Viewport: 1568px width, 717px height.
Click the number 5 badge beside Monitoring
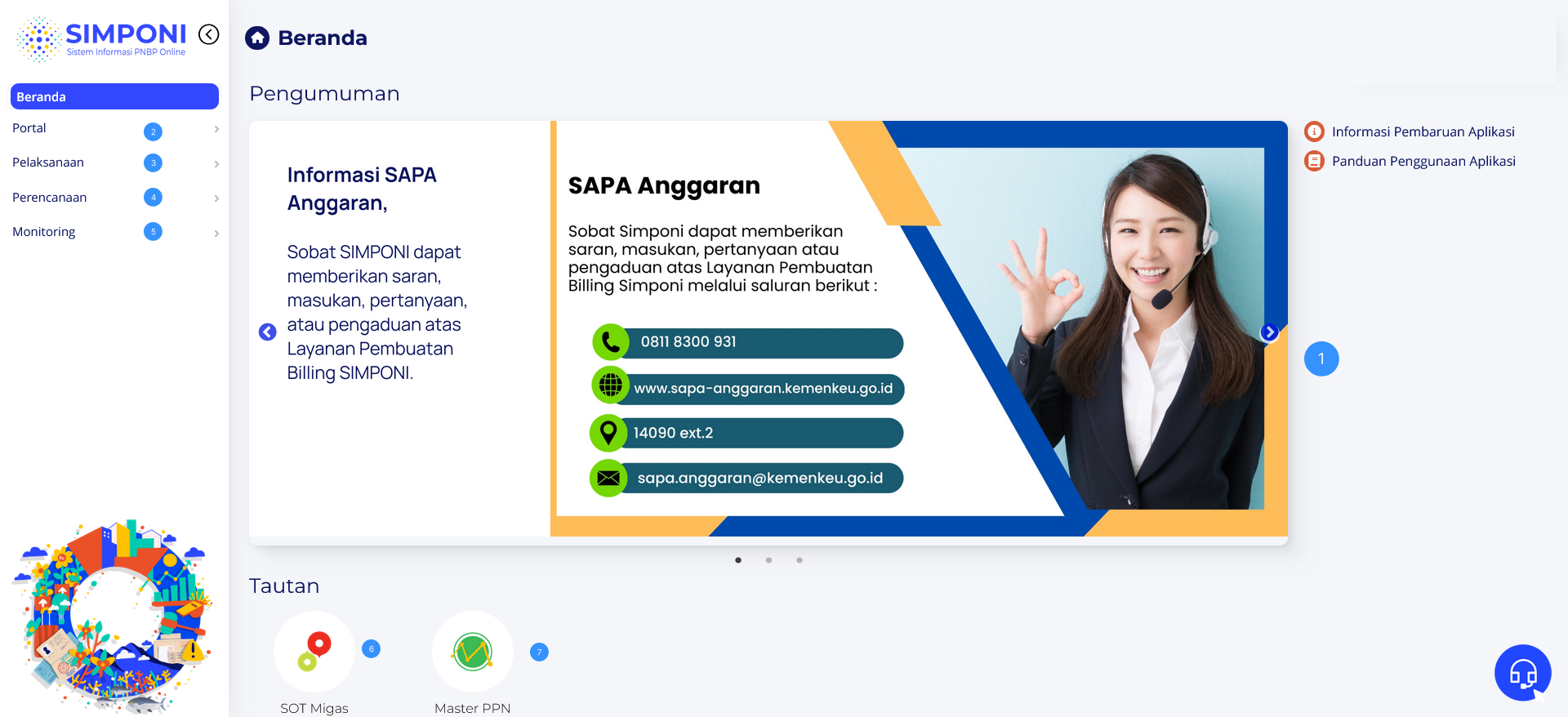(x=153, y=231)
